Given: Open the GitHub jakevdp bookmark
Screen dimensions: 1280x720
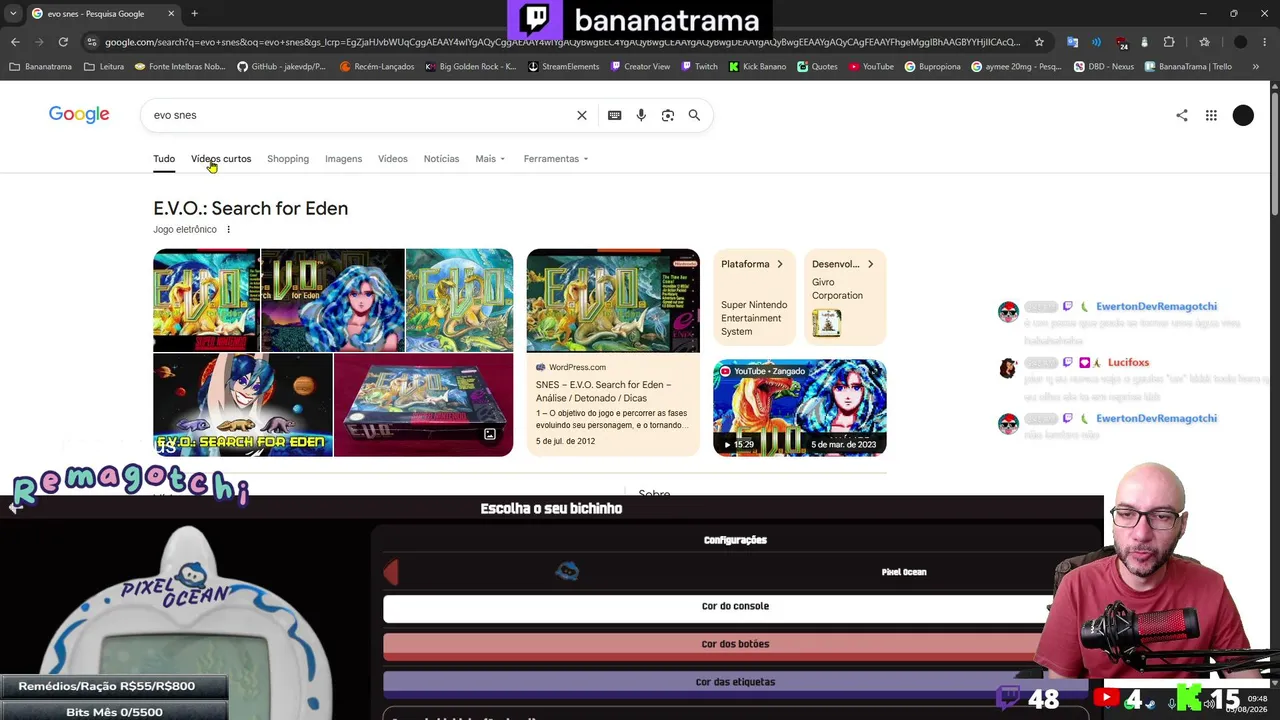Looking at the screenshot, I should (282, 67).
